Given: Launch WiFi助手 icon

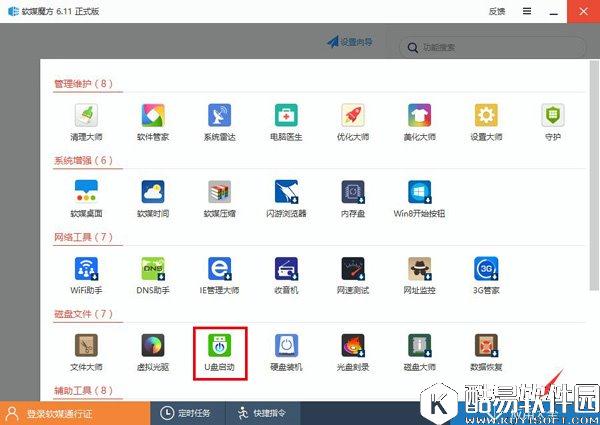Looking at the screenshot, I should (x=86, y=269).
